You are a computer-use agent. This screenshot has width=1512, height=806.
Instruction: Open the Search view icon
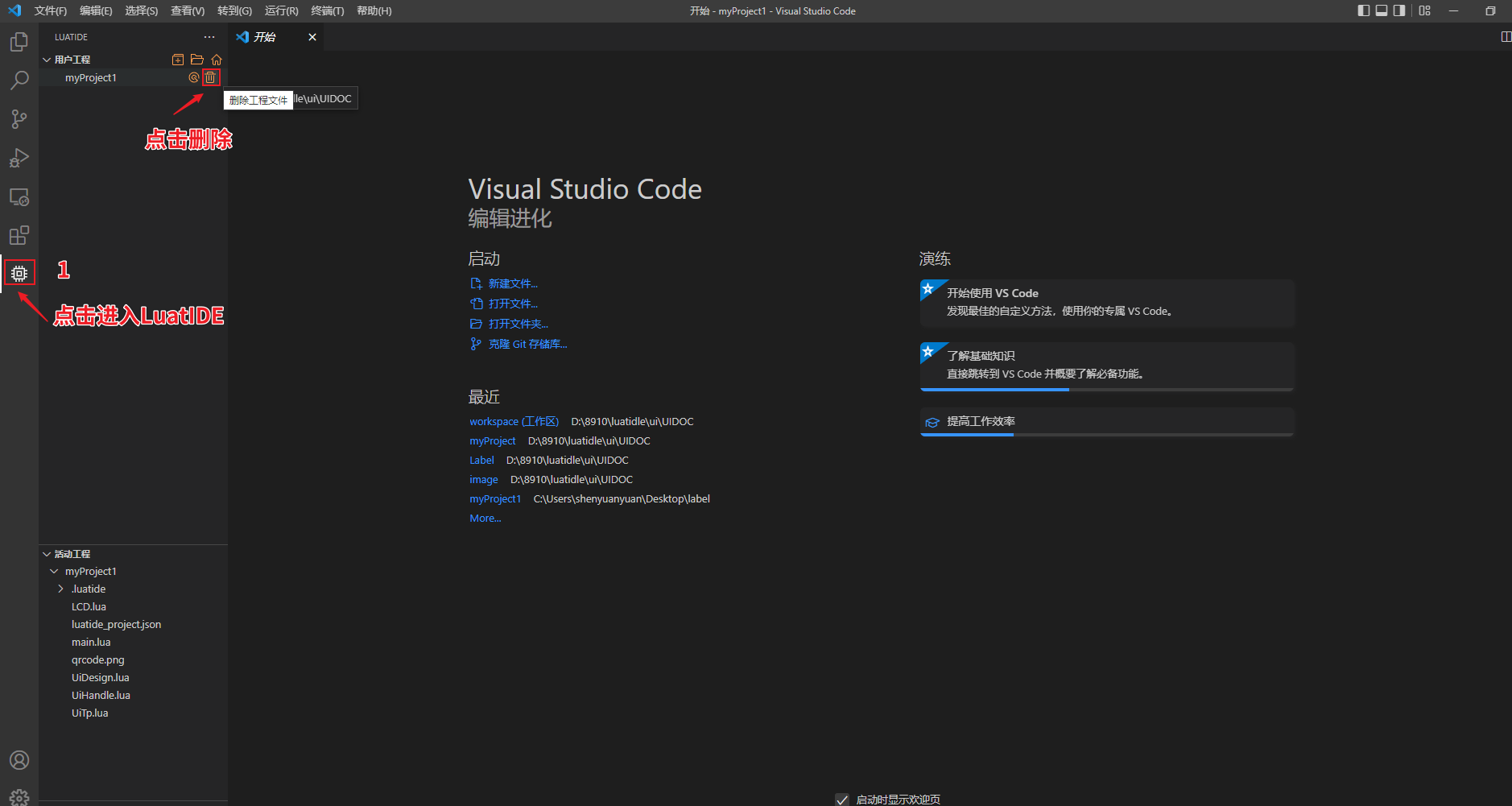(19, 81)
